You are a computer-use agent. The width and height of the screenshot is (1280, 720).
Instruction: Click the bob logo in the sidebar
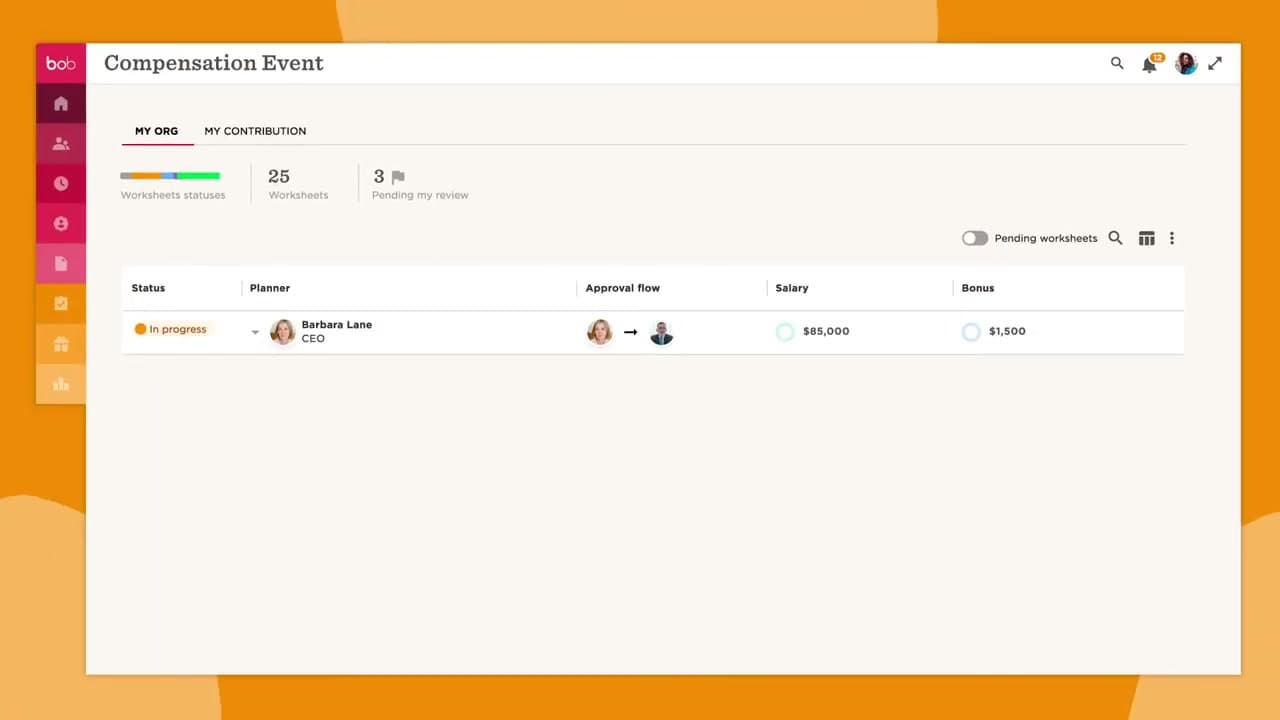61,64
